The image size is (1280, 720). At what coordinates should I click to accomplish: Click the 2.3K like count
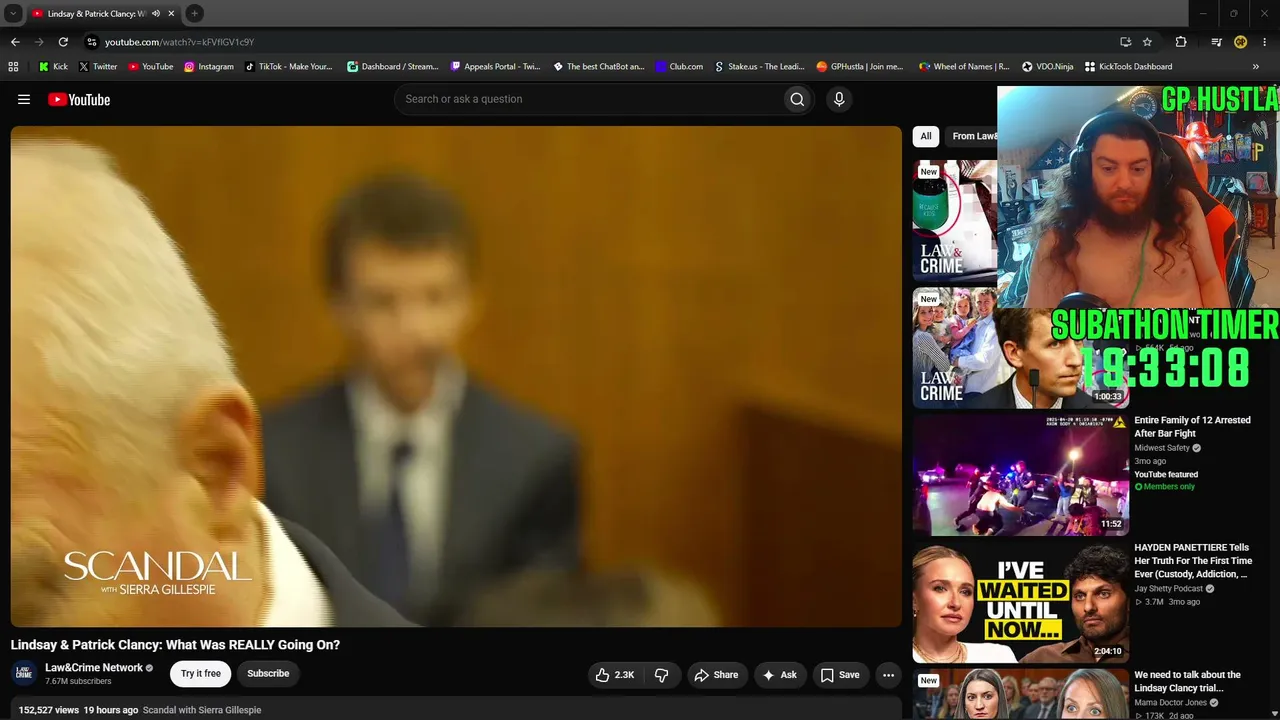pos(625,675)
